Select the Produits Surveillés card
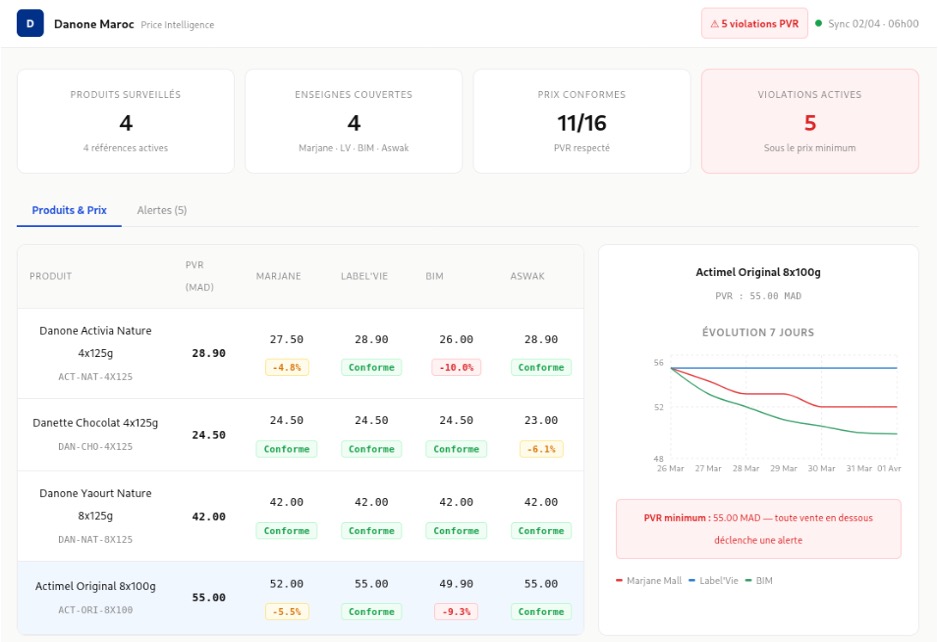Screen dimensions: 938x642 [x=125, y=121]
